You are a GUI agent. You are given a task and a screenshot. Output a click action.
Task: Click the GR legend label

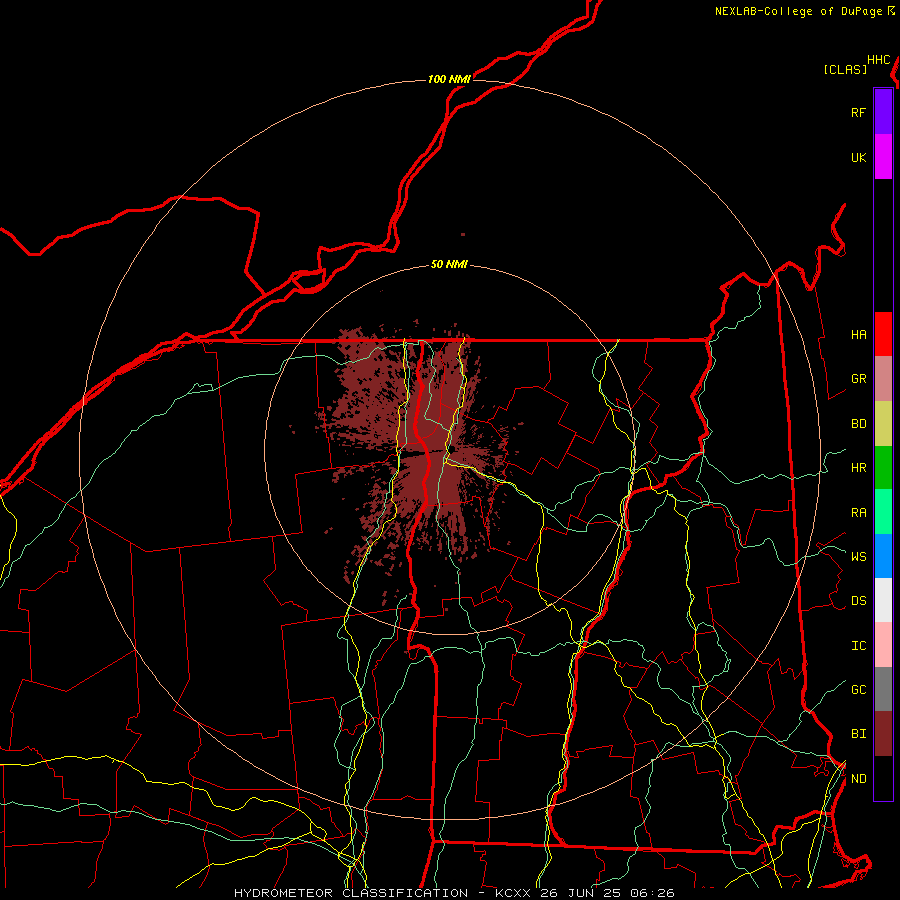[x=858, y=379]
